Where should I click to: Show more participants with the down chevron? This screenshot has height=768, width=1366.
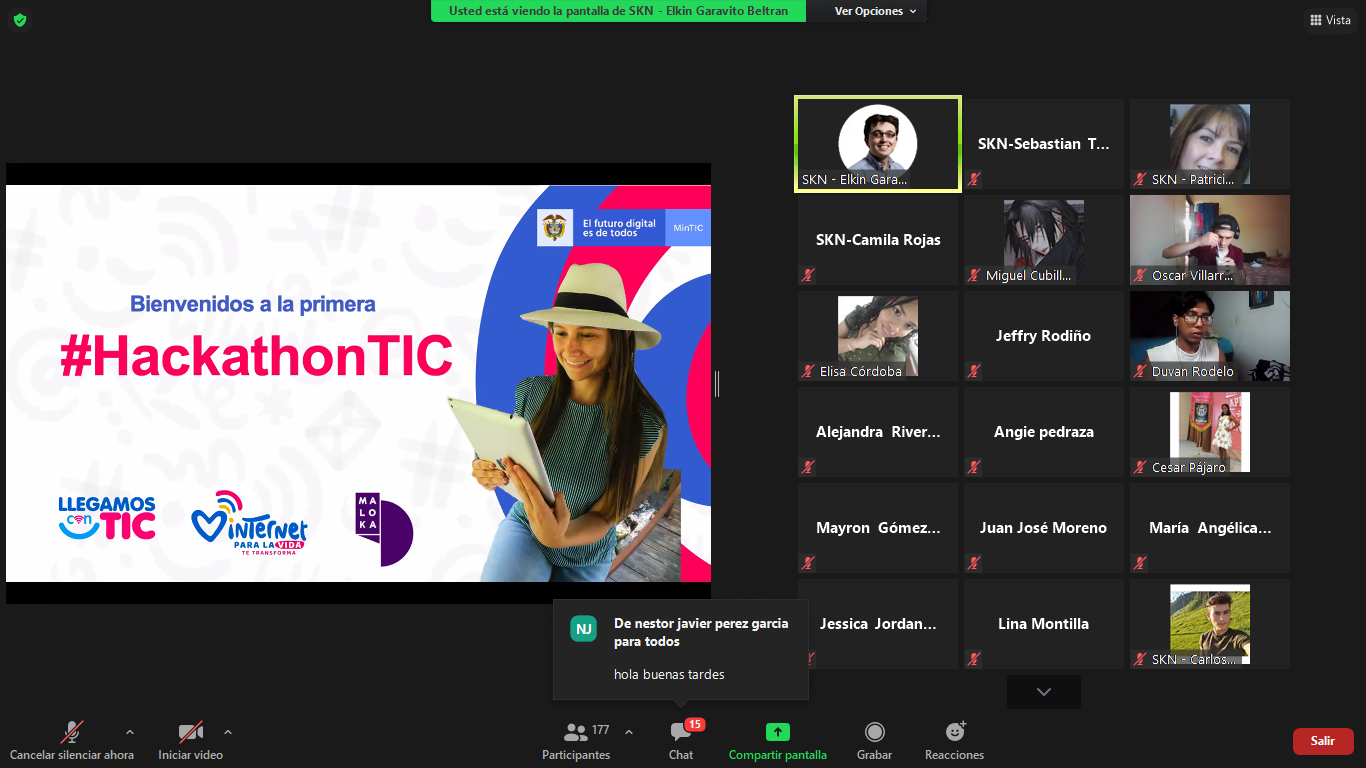pyautogui.click(x=1043, y=692)
